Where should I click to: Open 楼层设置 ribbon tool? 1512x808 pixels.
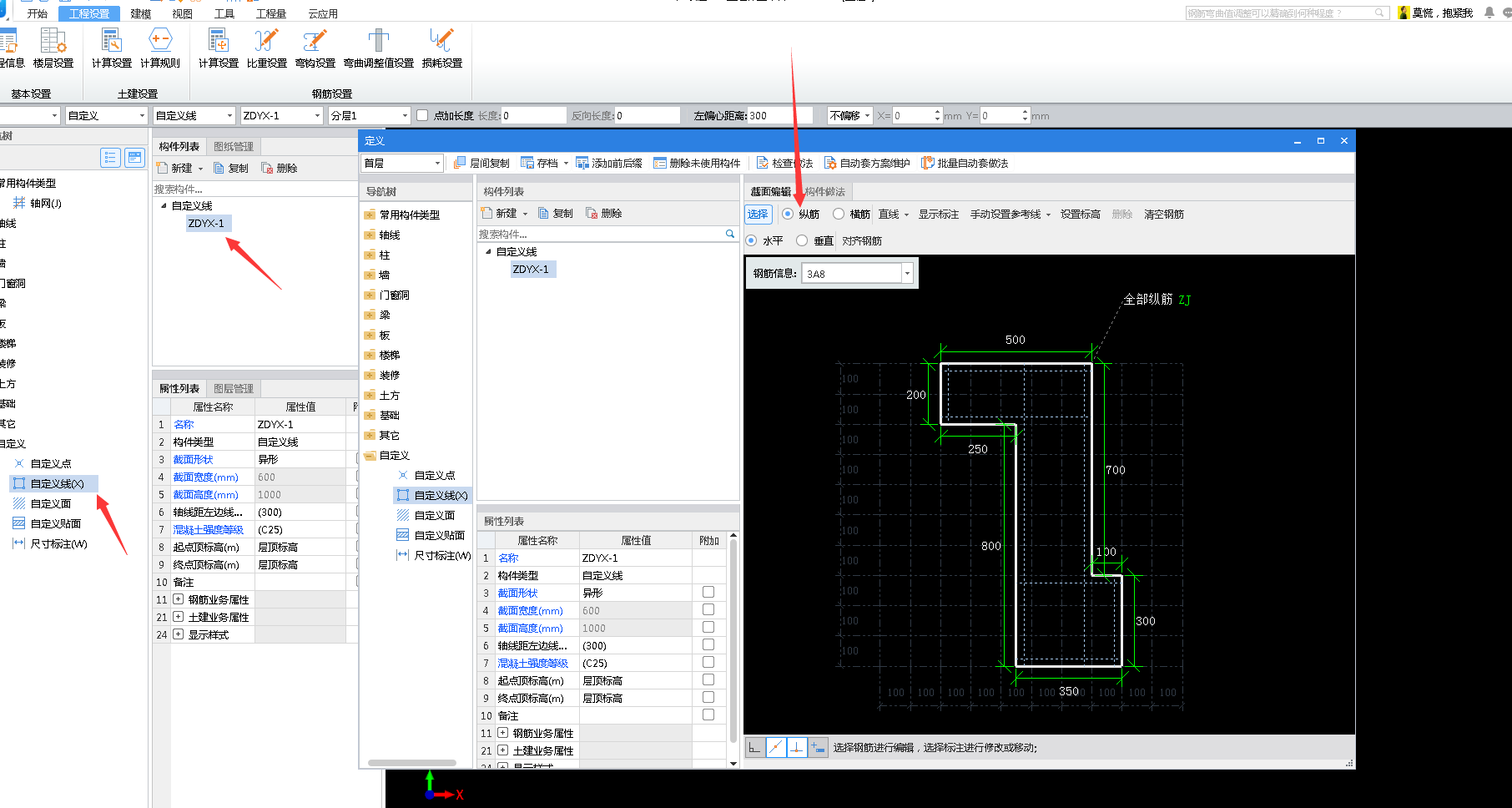click(x=53, y=48)
